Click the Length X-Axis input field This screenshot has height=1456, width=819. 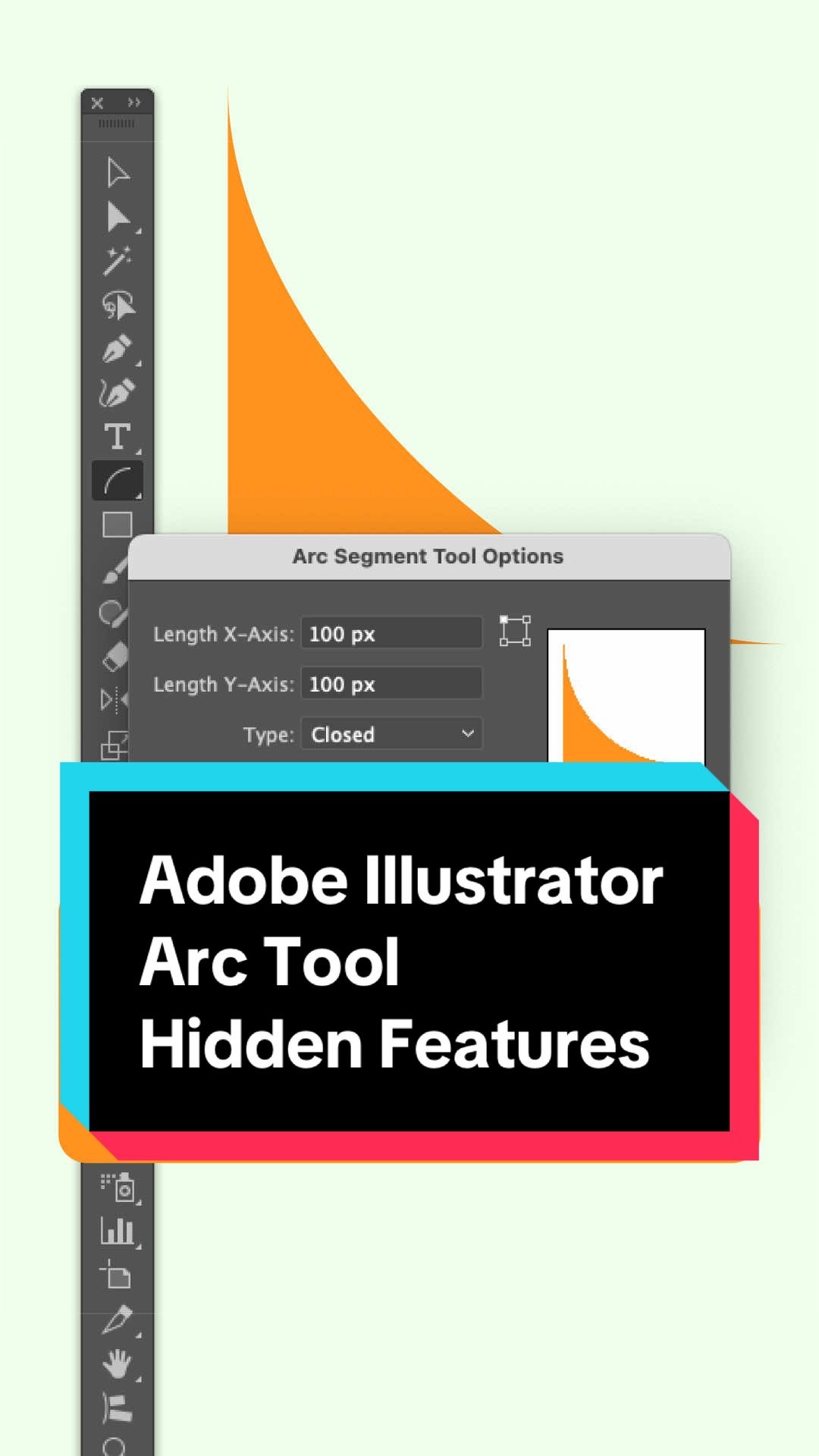pos(391,633)
